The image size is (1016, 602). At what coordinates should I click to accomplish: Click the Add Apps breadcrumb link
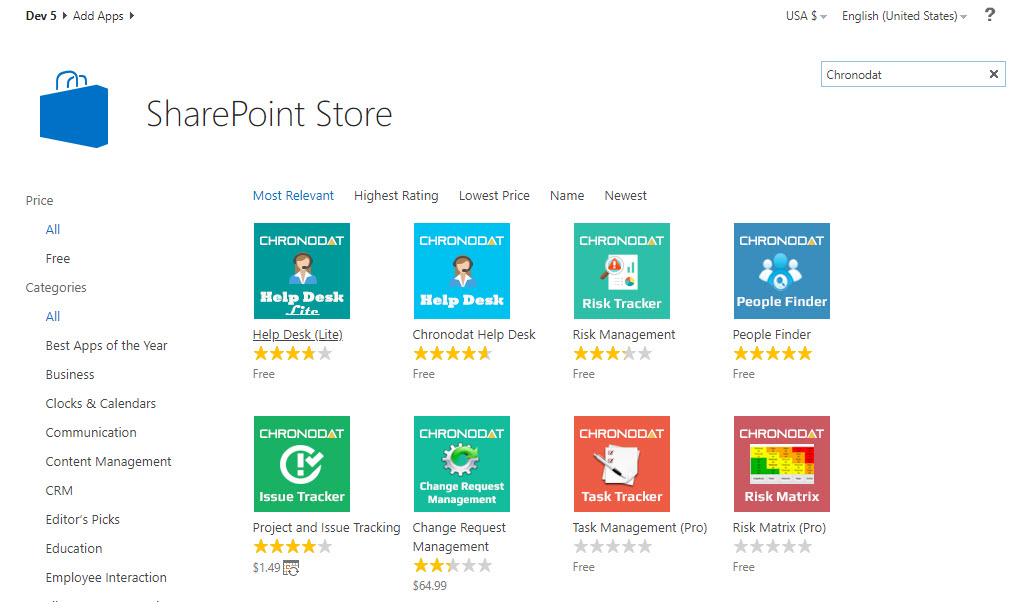98,16
